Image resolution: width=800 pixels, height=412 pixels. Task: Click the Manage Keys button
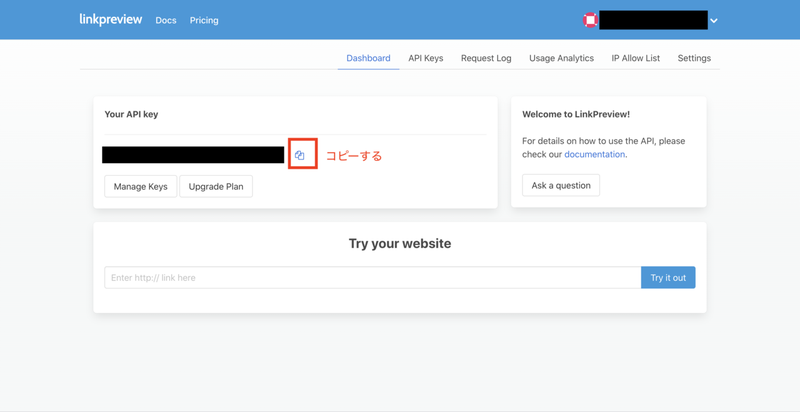[140, 186]
